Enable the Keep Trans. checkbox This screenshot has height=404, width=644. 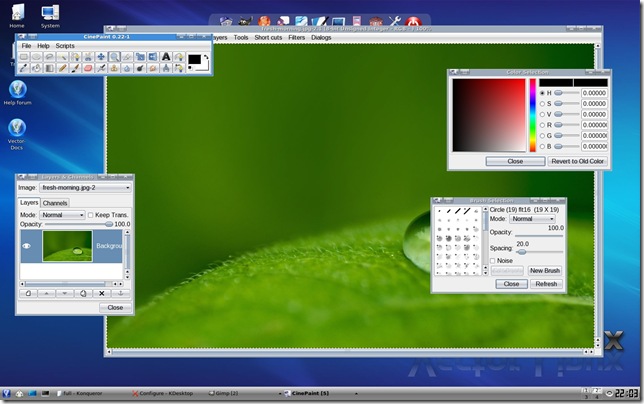coord(91,215)
